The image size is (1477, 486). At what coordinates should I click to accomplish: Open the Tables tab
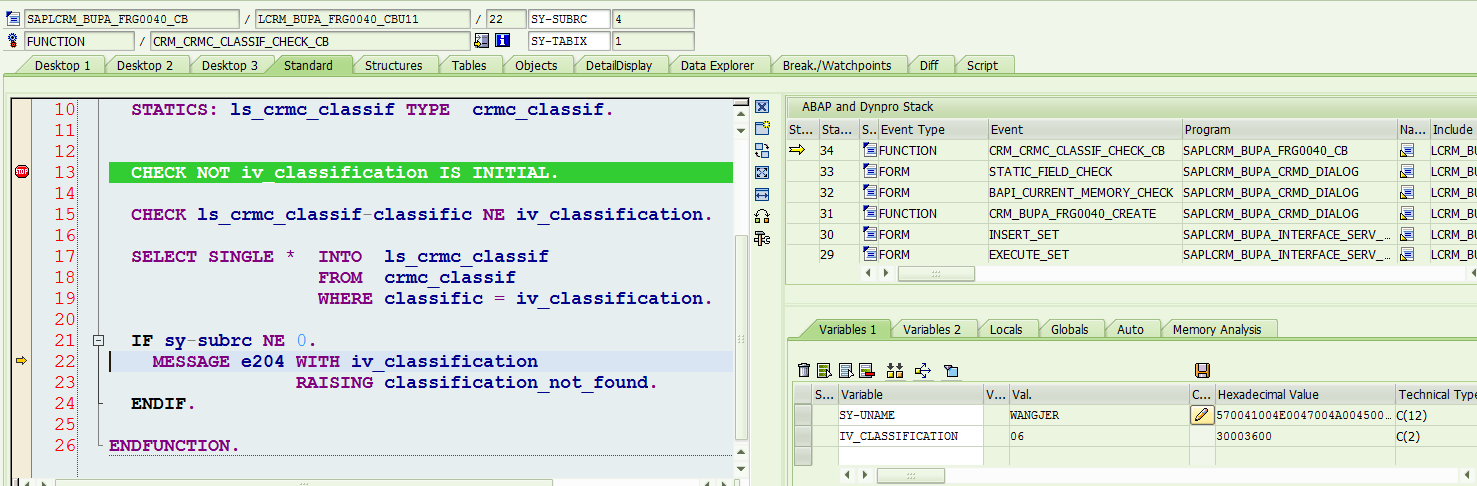(x=469, y=65)
